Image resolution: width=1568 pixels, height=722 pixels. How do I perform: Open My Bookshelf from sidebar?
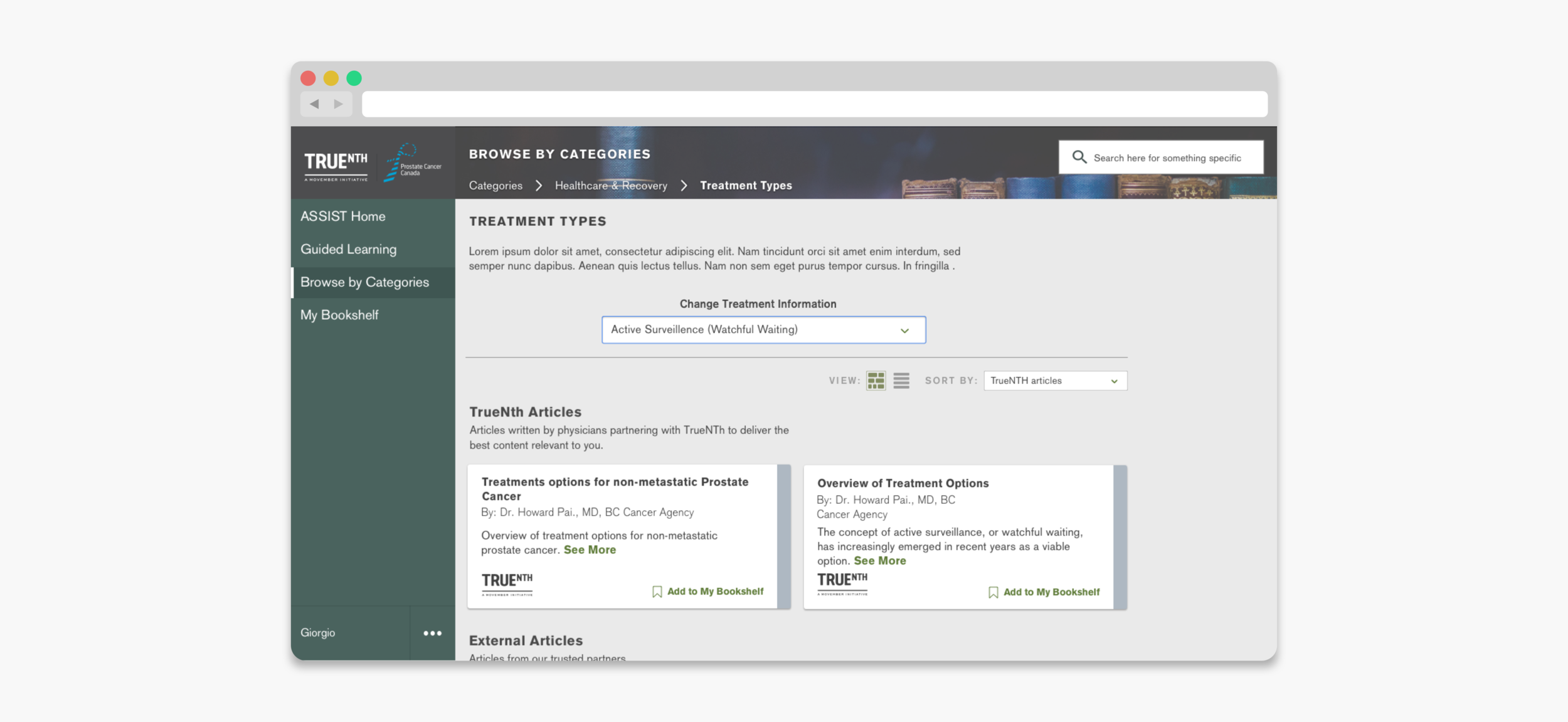point(339,315)
